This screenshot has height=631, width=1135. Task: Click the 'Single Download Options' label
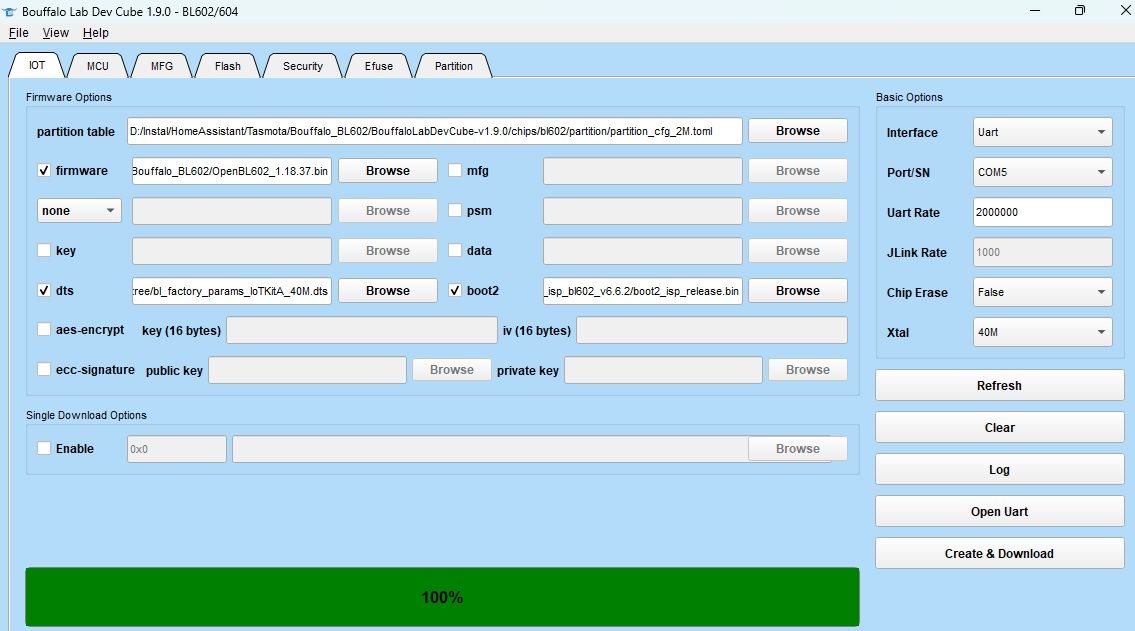pos(86,415)
